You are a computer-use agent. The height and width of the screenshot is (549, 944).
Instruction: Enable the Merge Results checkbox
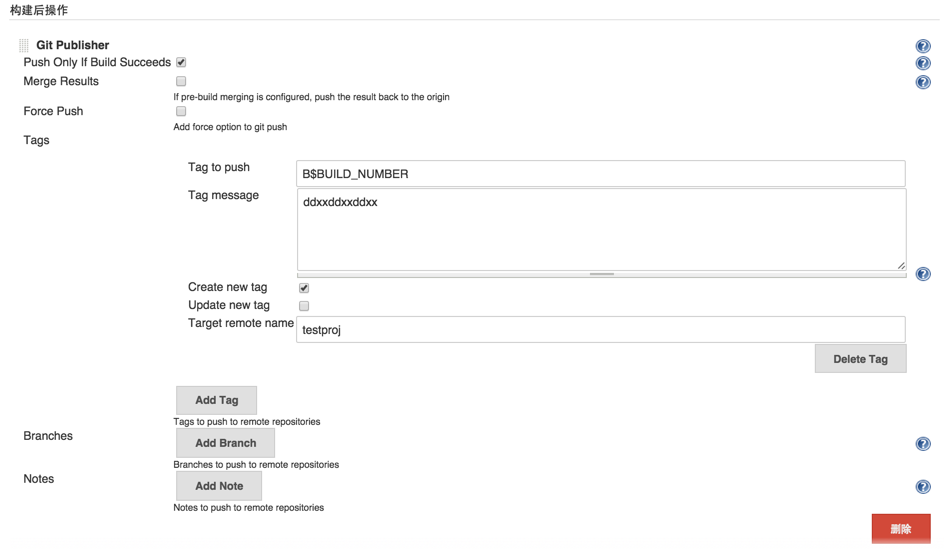coord(181,81)
